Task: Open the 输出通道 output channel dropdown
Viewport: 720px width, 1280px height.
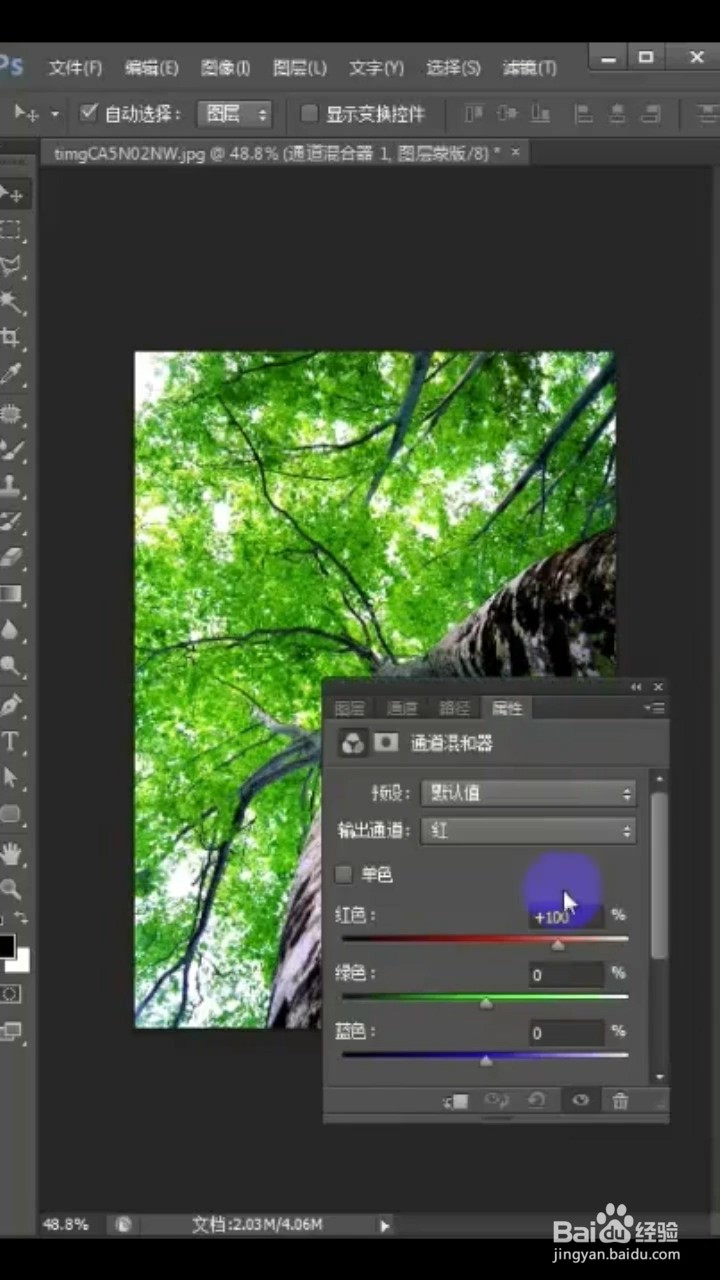Action: click(x=528, y=830)
